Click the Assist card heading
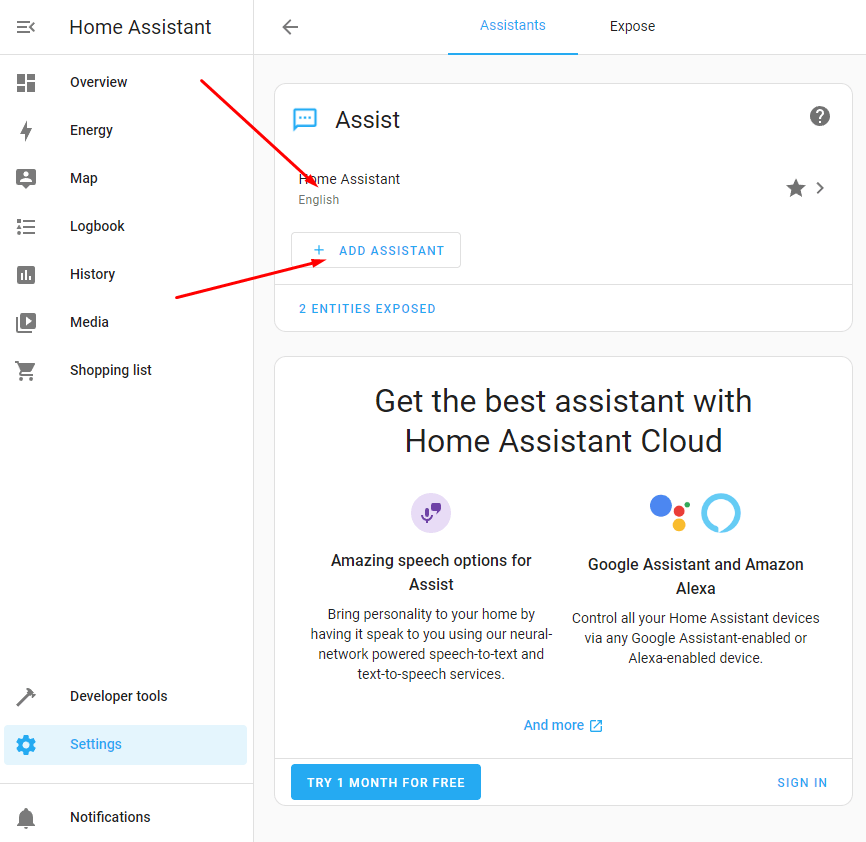 click(367, 120)
